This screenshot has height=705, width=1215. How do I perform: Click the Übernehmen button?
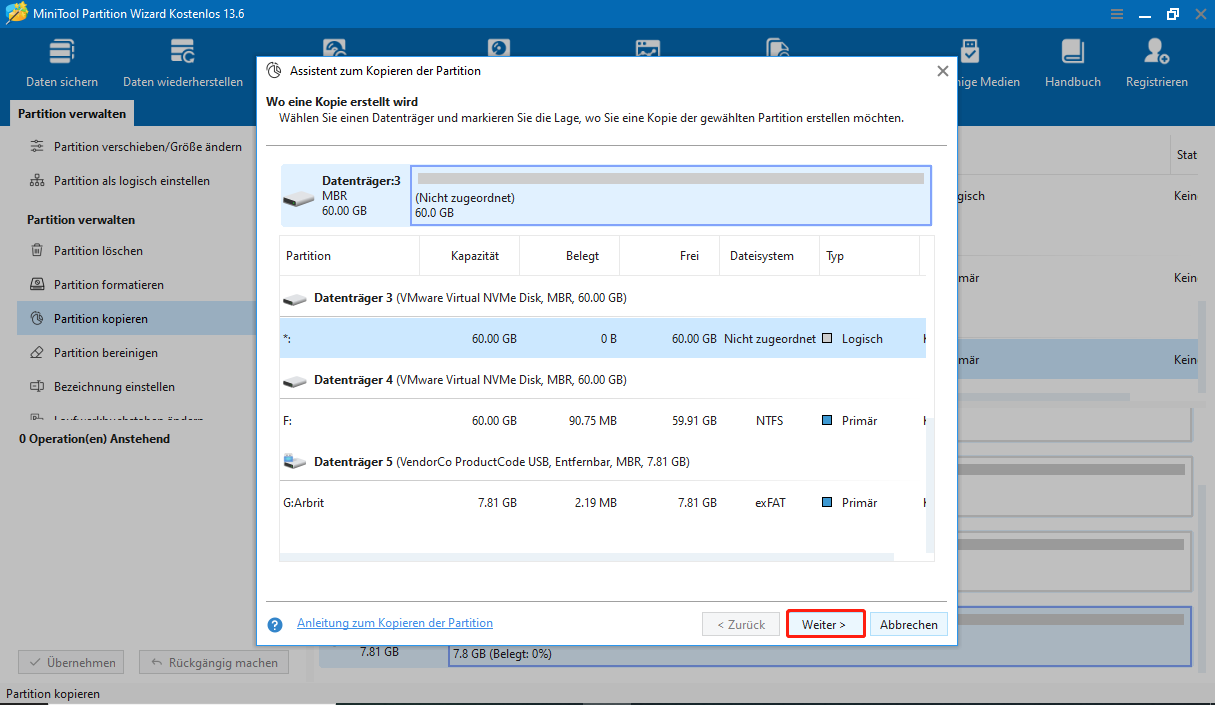72,663
